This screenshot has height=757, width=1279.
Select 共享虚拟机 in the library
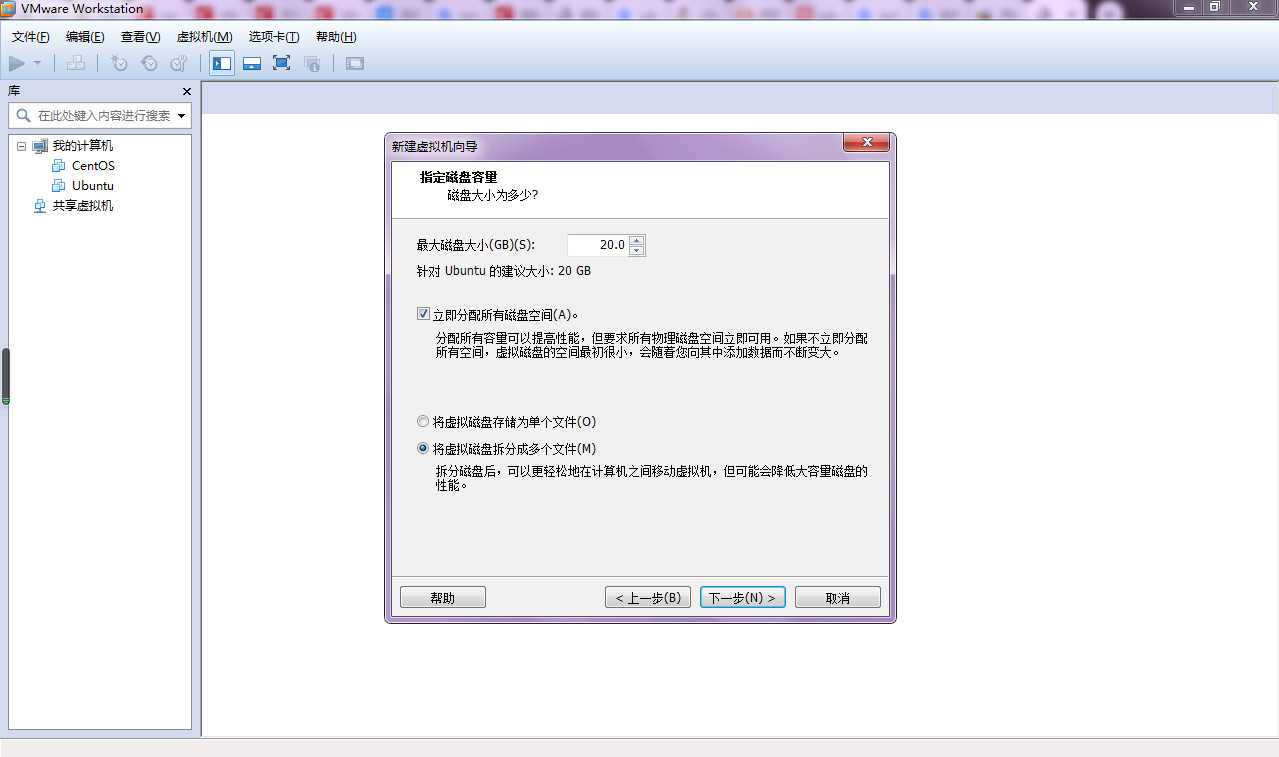83,206
